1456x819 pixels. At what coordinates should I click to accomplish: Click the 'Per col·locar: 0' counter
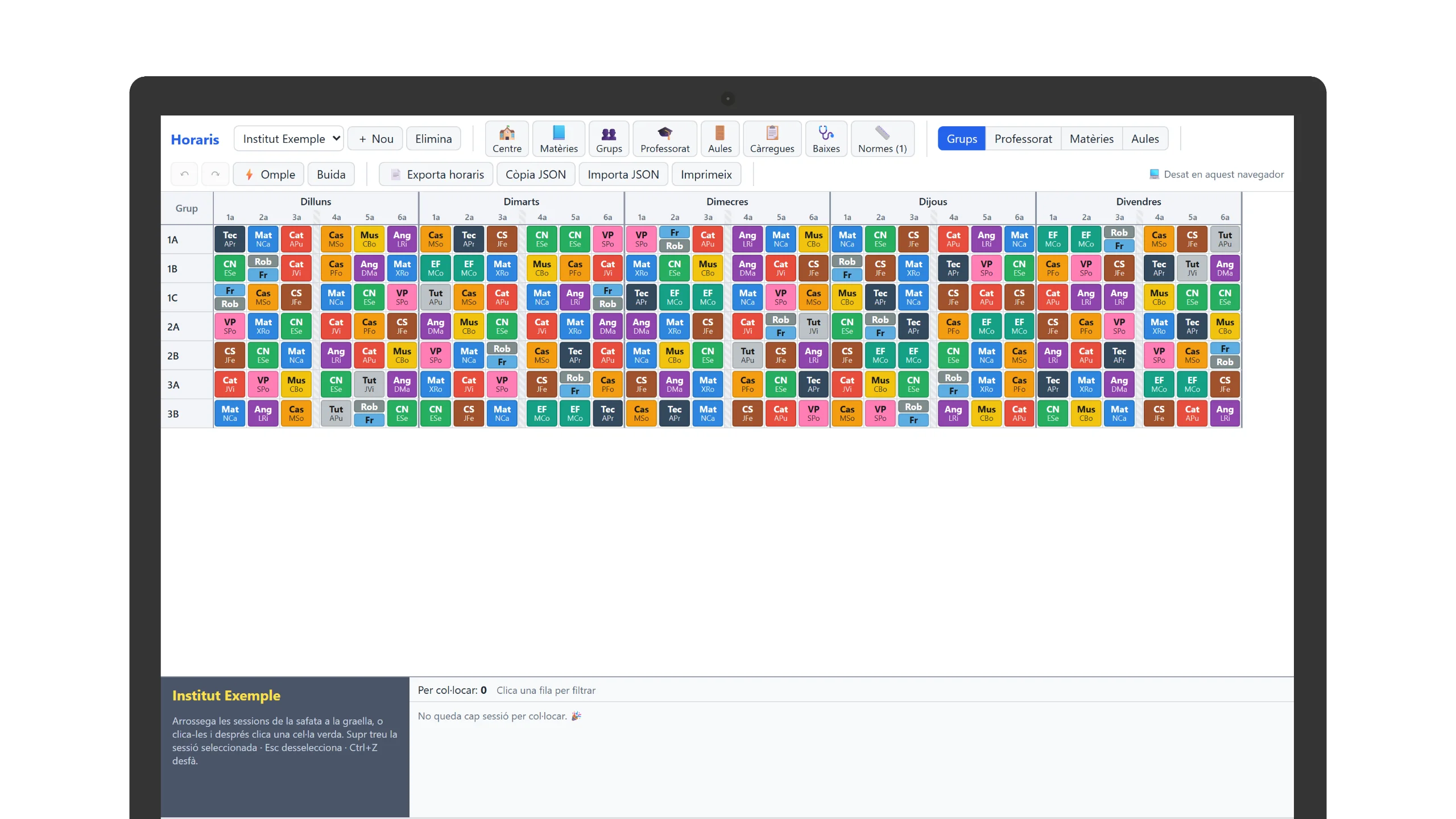click(x=452, y=690)
